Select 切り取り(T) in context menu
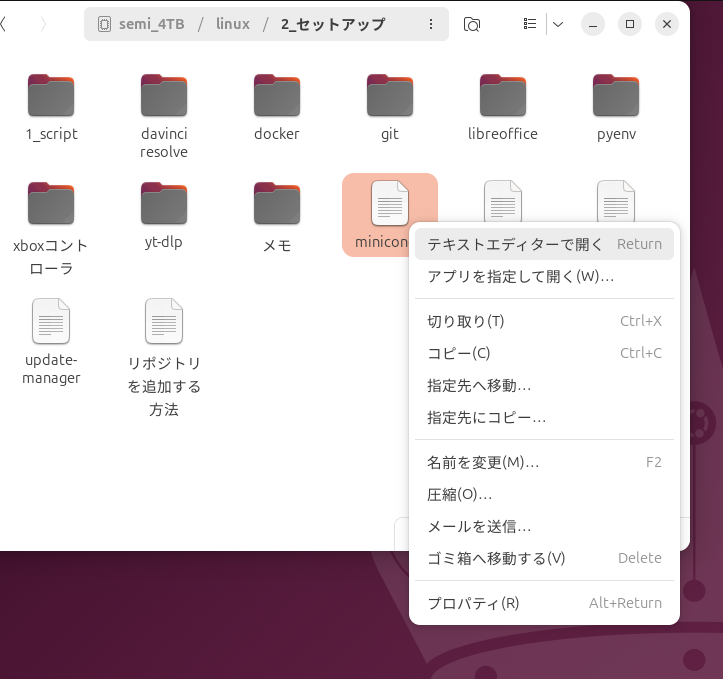The width and height of the screenshot is (723, 679). click(544, 321)
